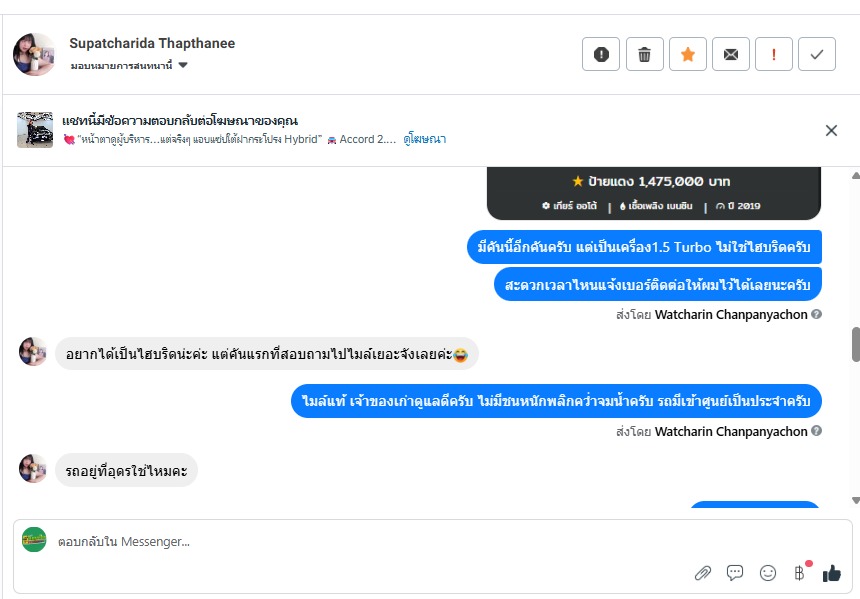This screenshot has height=599, width=860.
Task: Click Supatcharida Thapthanee profile picture
Action: tap(34, 54)
